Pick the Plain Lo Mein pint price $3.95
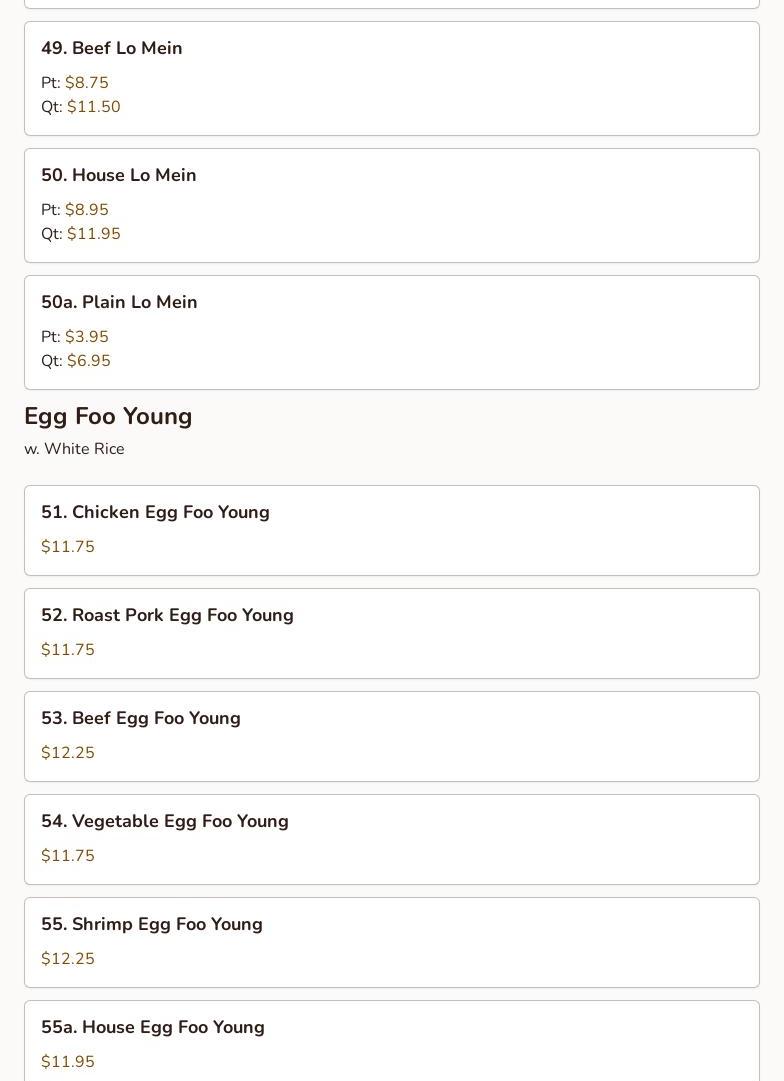 pyautogui.click(x=87, y=336)
